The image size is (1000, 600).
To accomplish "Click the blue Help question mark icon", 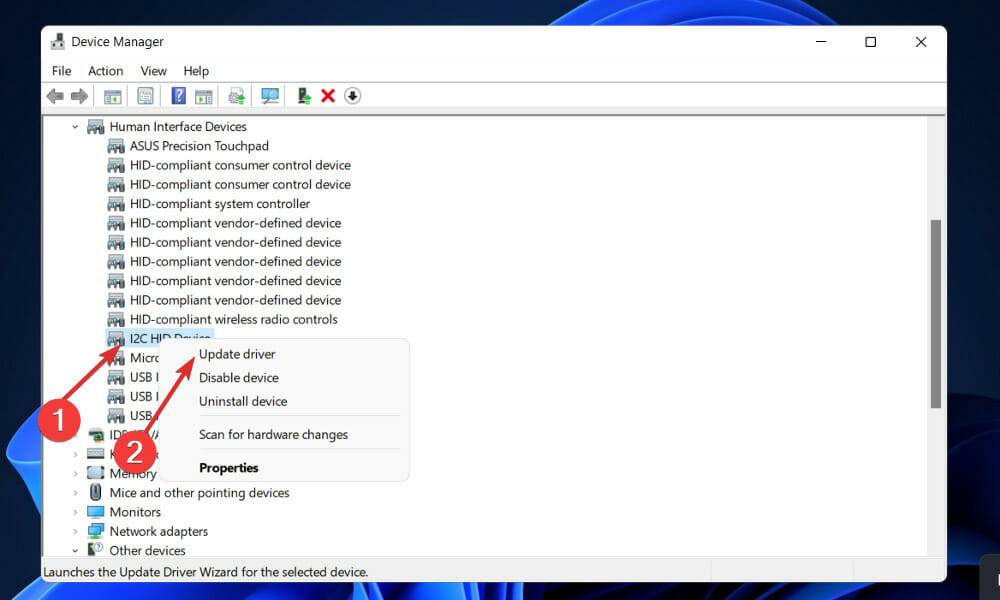I will point(178,96).
